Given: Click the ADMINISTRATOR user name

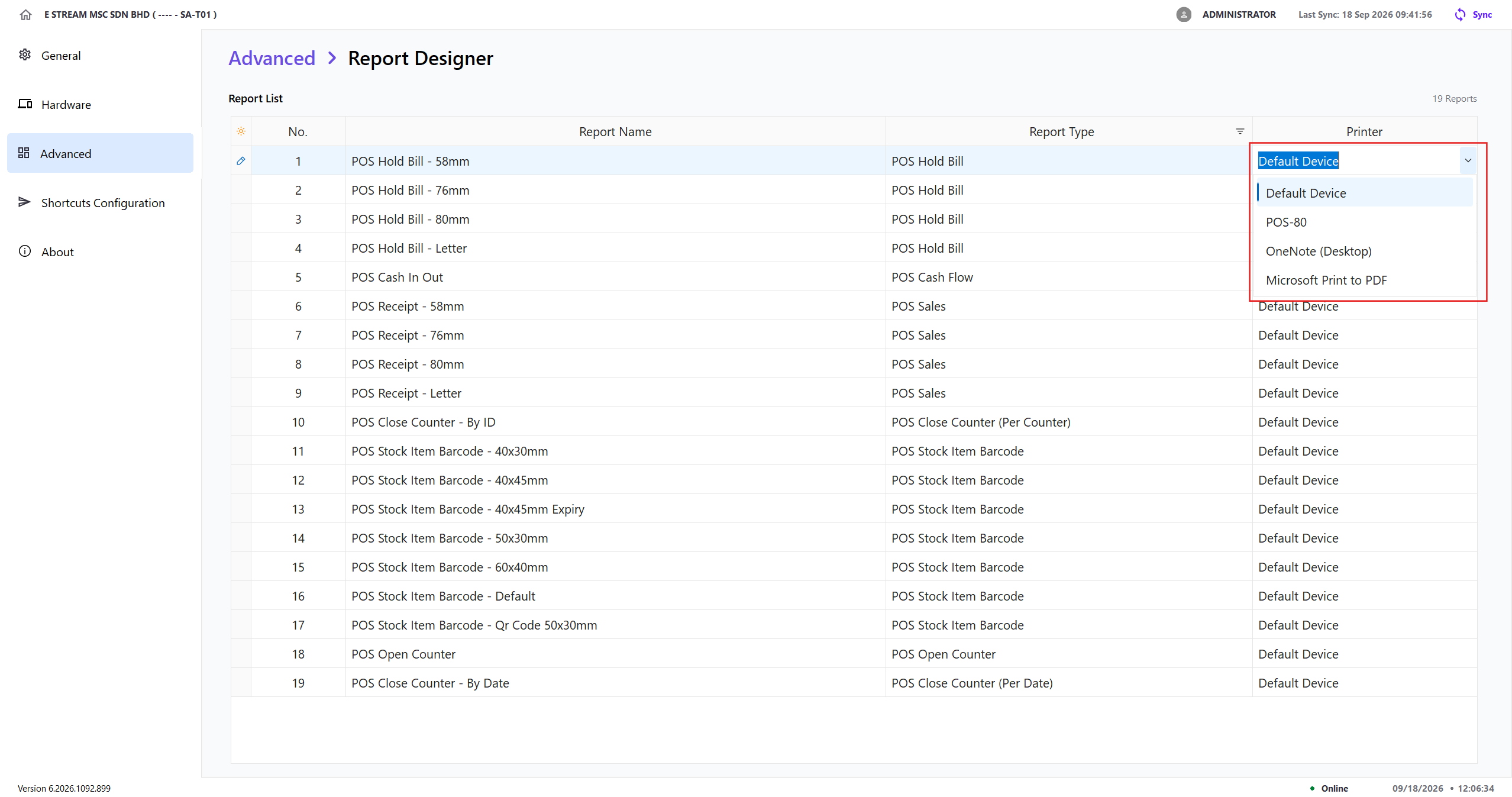Looking at the screenshot, I should coord(1239,15).
